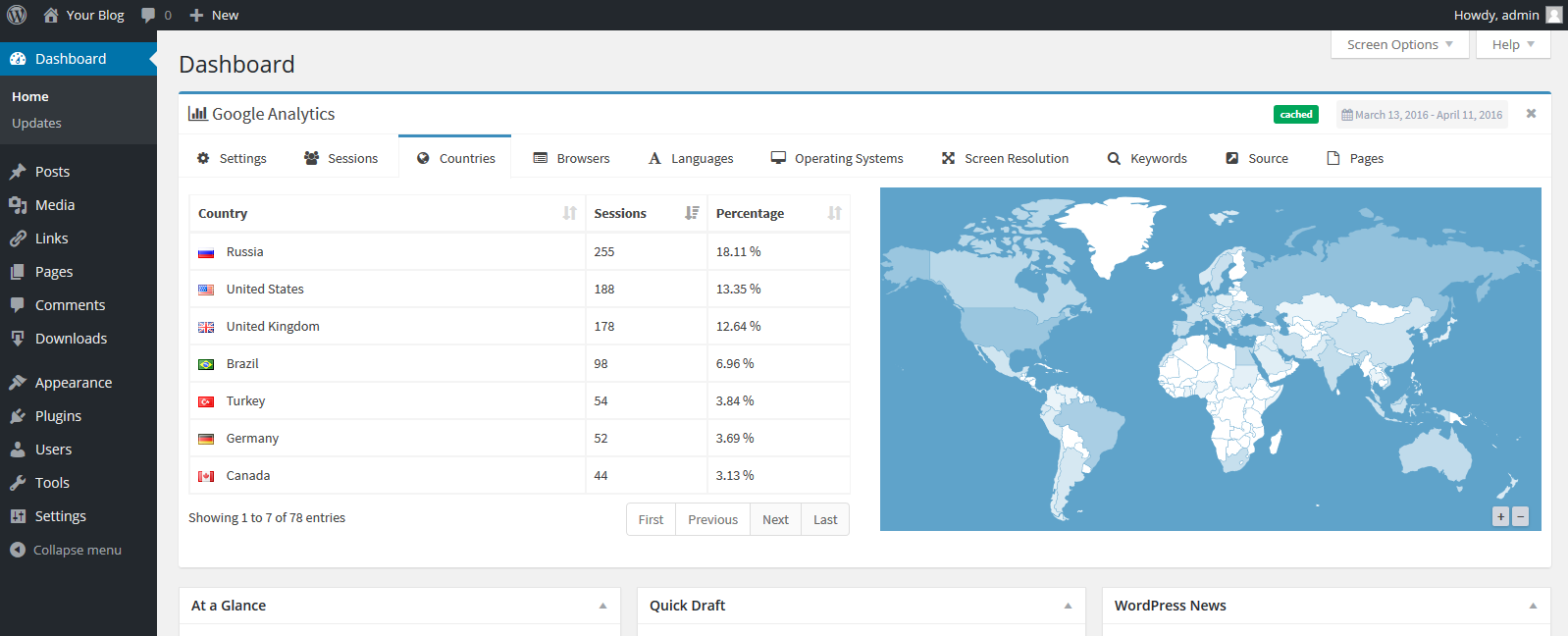Click Australia on the world map
1568x636 pixels.
(1435, 454)
